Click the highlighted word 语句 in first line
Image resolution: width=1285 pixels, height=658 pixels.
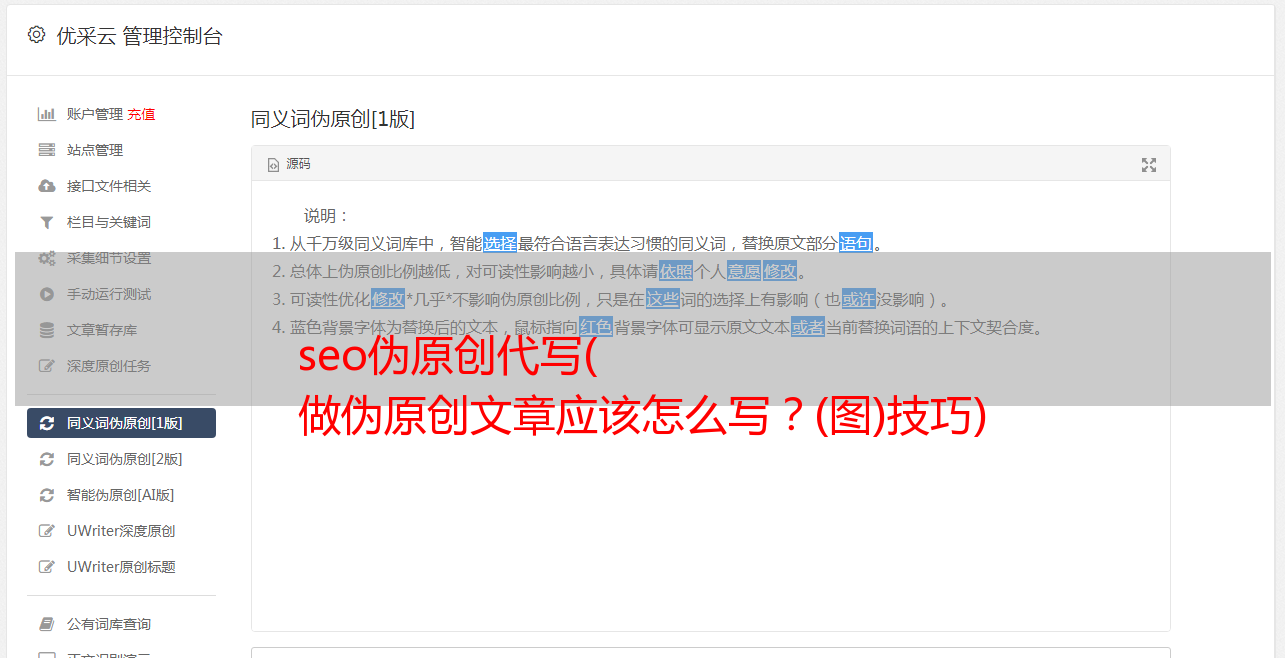tap(856, 243)
